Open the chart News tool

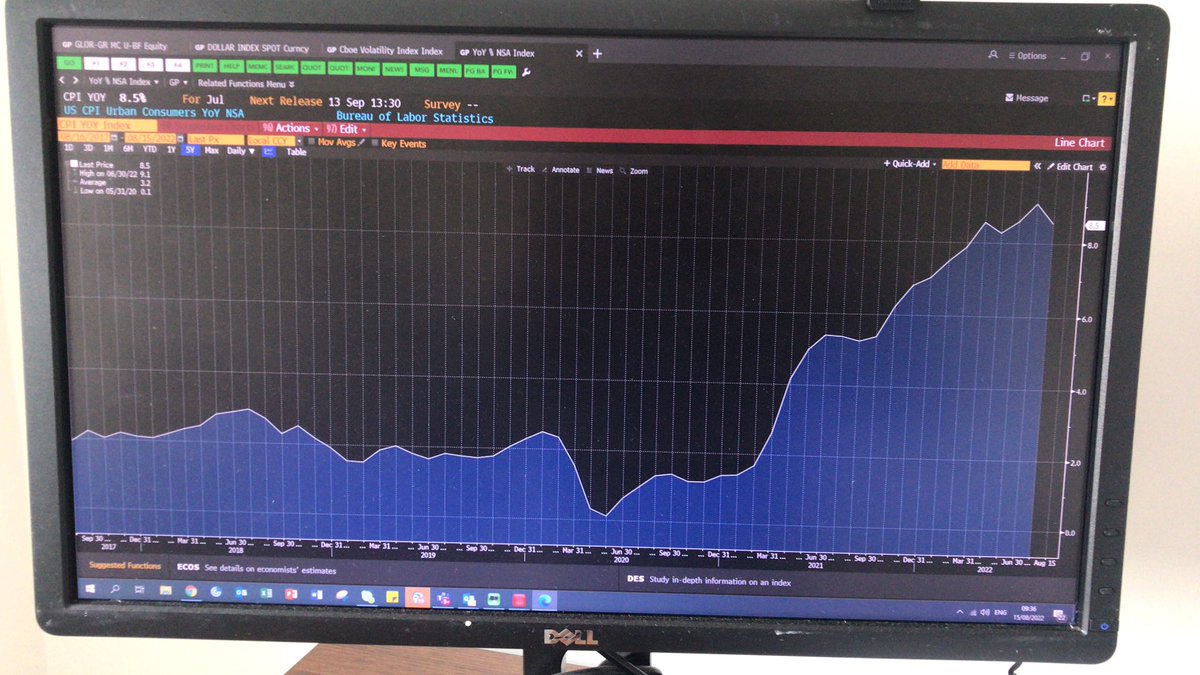point(600,170)
